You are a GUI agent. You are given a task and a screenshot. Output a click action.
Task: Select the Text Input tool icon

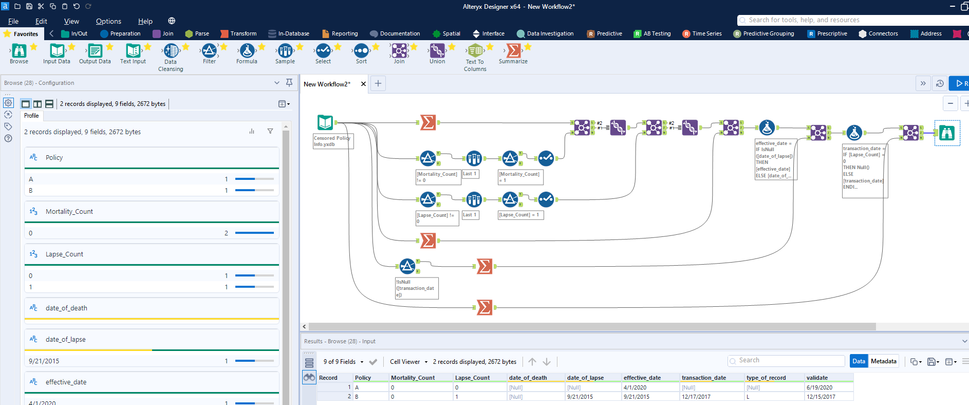[133, 51]
